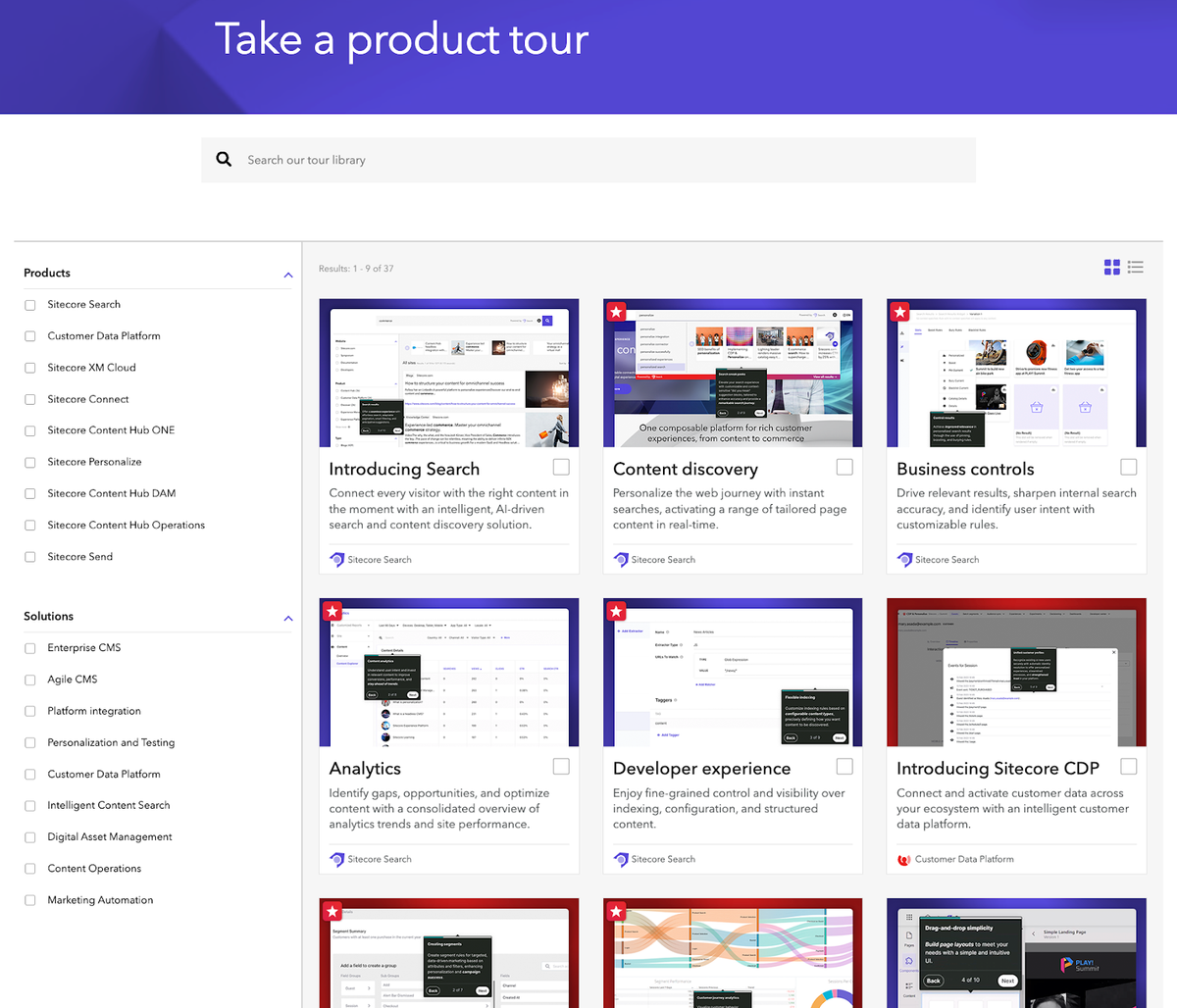1177x1008 pixels.
Task: Click Sitecore Search logo on Analytics card
Action: pyautogui.click(x=336, y=859)
